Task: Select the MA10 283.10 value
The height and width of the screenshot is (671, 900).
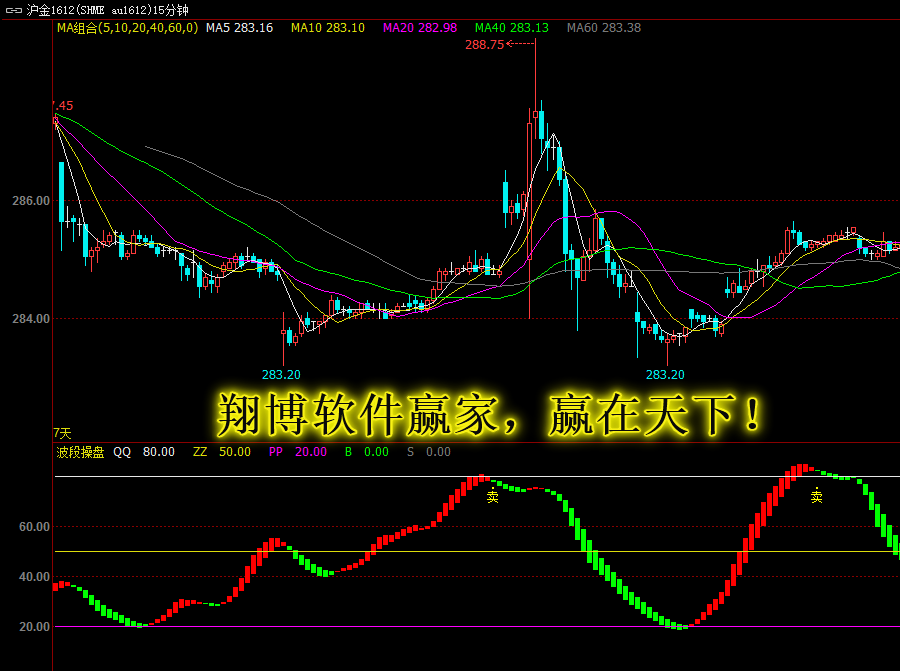Action: point(328,28)
